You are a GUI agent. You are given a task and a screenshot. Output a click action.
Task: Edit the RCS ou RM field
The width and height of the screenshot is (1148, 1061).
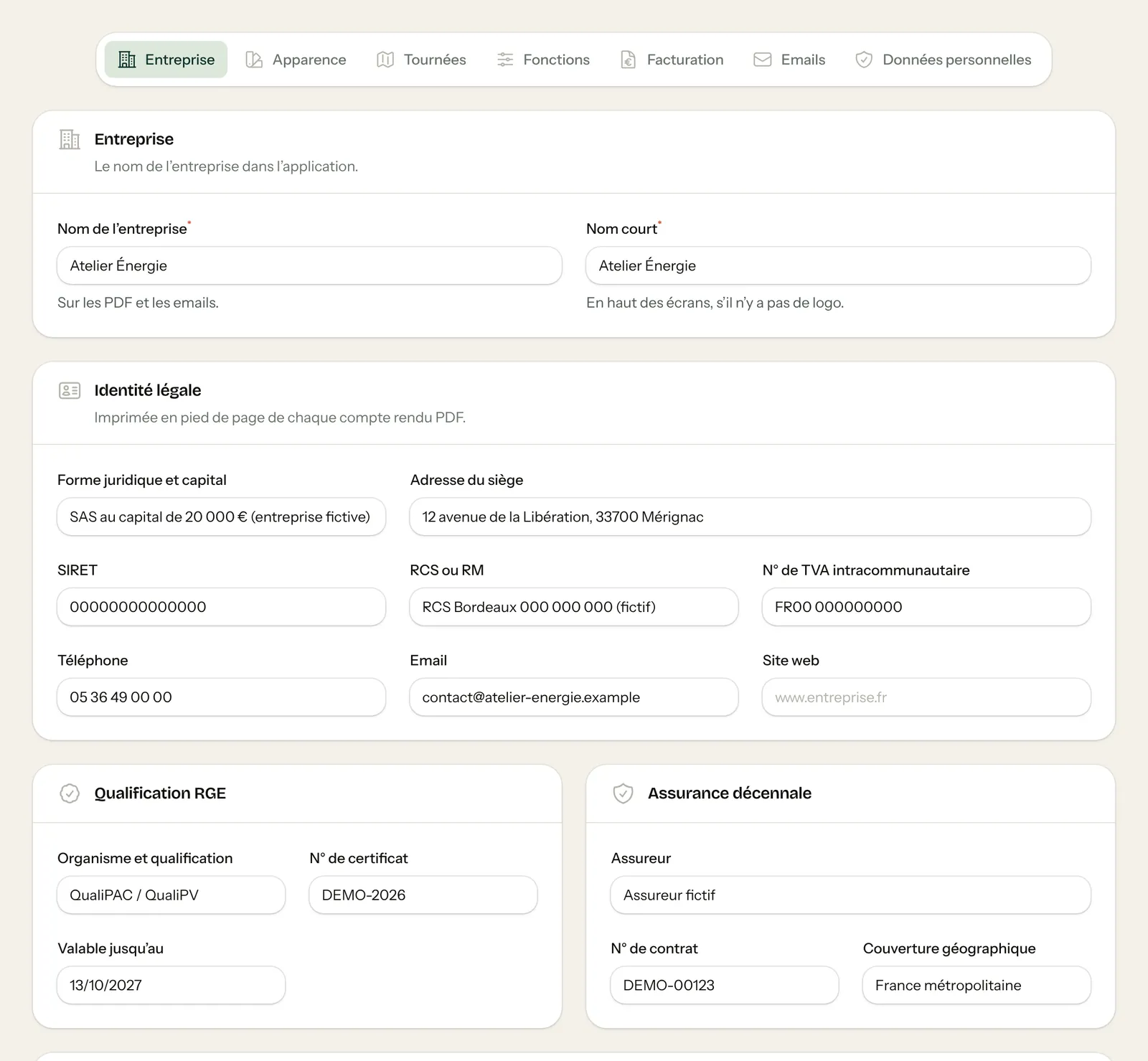574,607
